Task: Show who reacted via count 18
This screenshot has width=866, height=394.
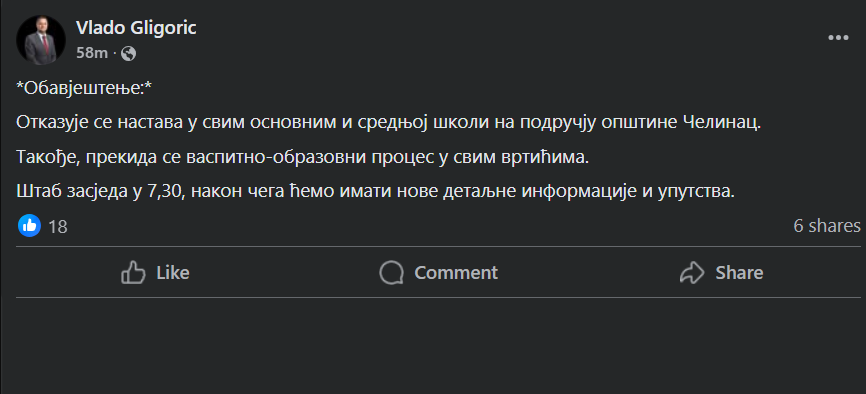Action: point(58,227)
